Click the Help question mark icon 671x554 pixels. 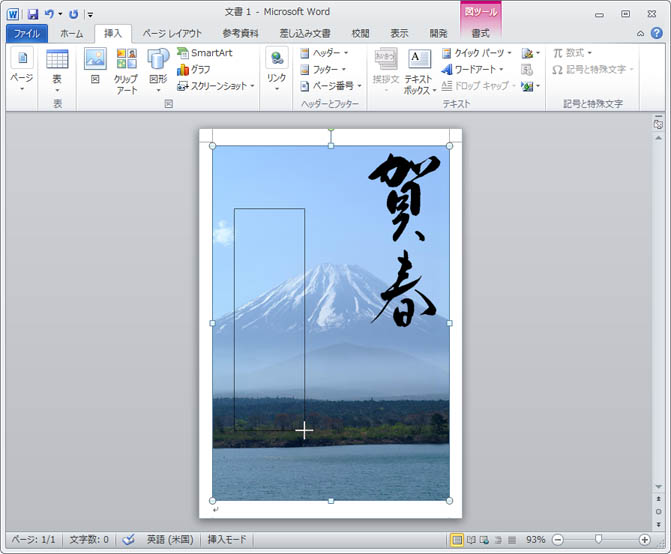tap(656, 33)
